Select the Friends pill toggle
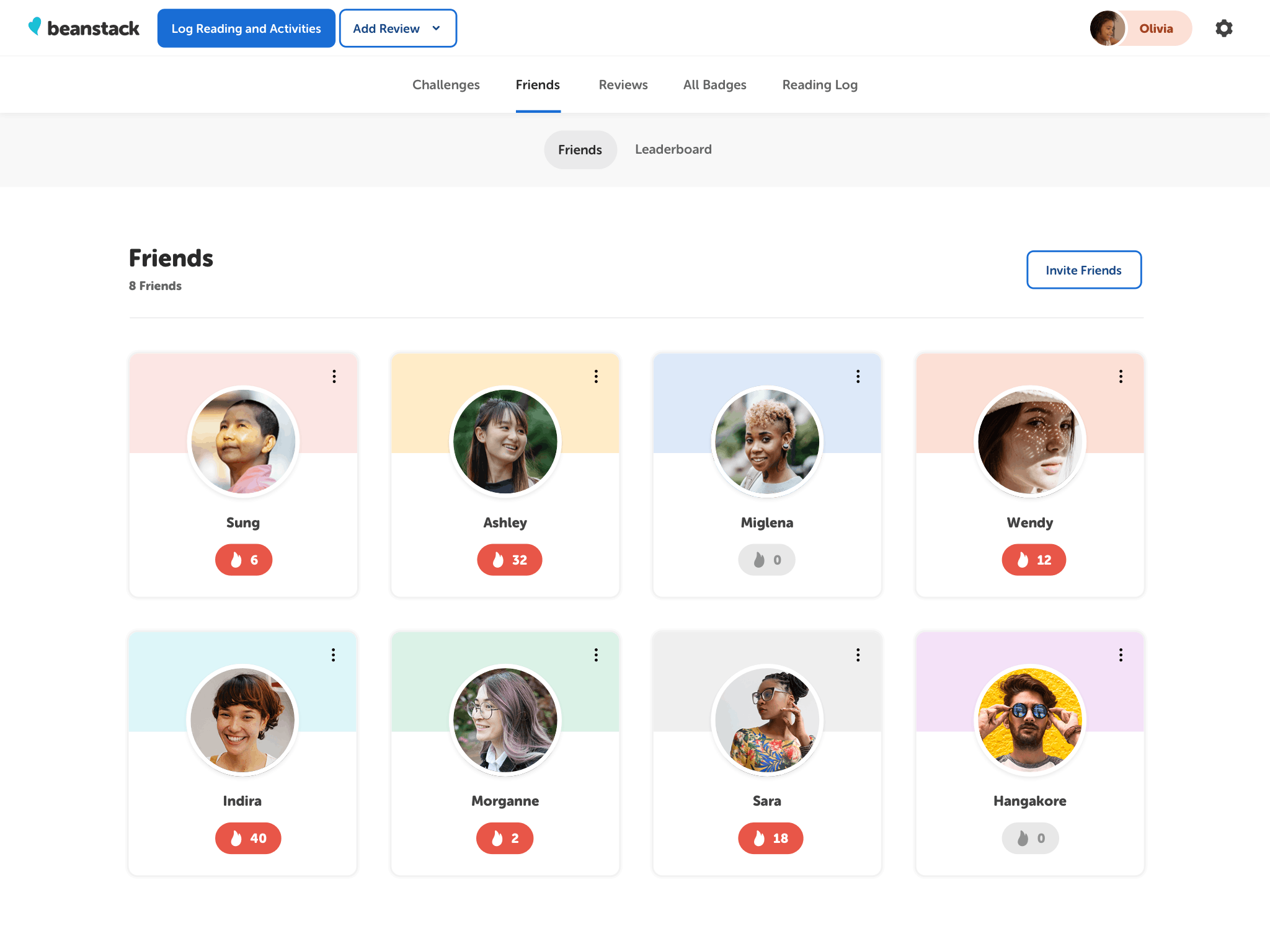This screenshot has width=1270, height=952. click(580, 149)
